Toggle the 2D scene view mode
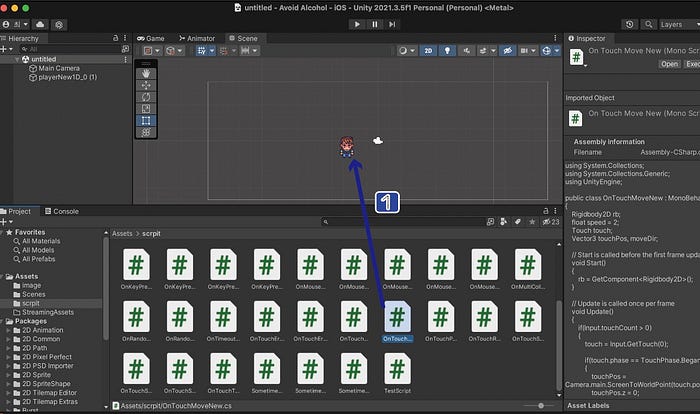700x414 pixels. coord(428,50)
